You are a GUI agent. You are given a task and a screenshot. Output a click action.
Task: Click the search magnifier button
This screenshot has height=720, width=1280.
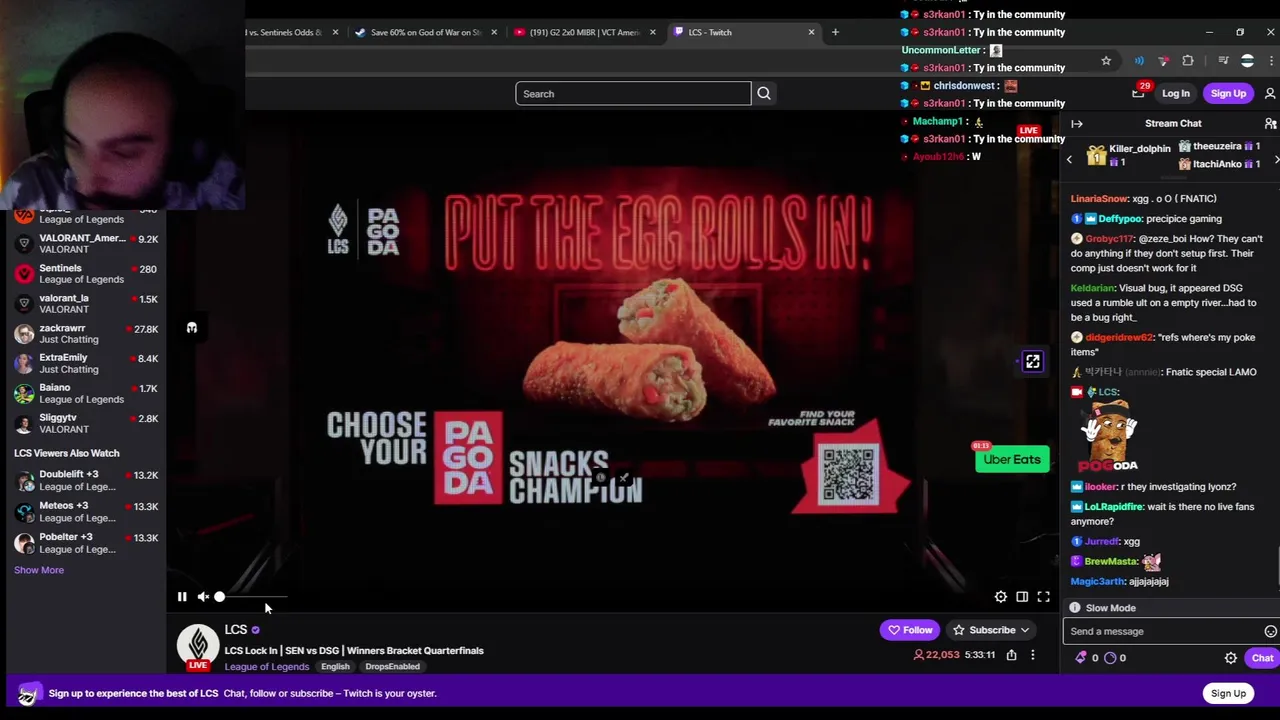pos(764,94)
